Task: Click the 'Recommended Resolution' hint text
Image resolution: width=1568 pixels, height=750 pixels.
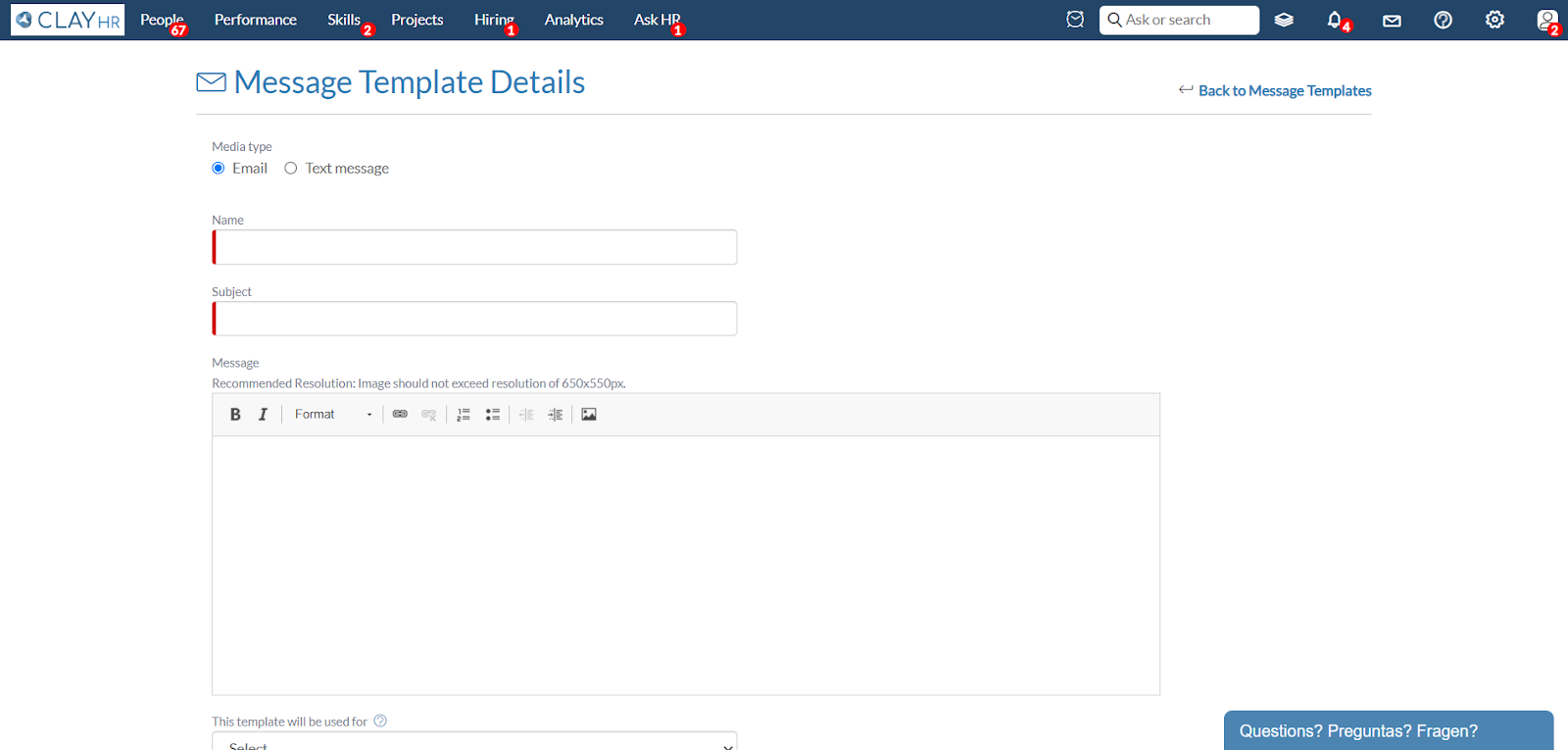Action: (x=418, y=383)
